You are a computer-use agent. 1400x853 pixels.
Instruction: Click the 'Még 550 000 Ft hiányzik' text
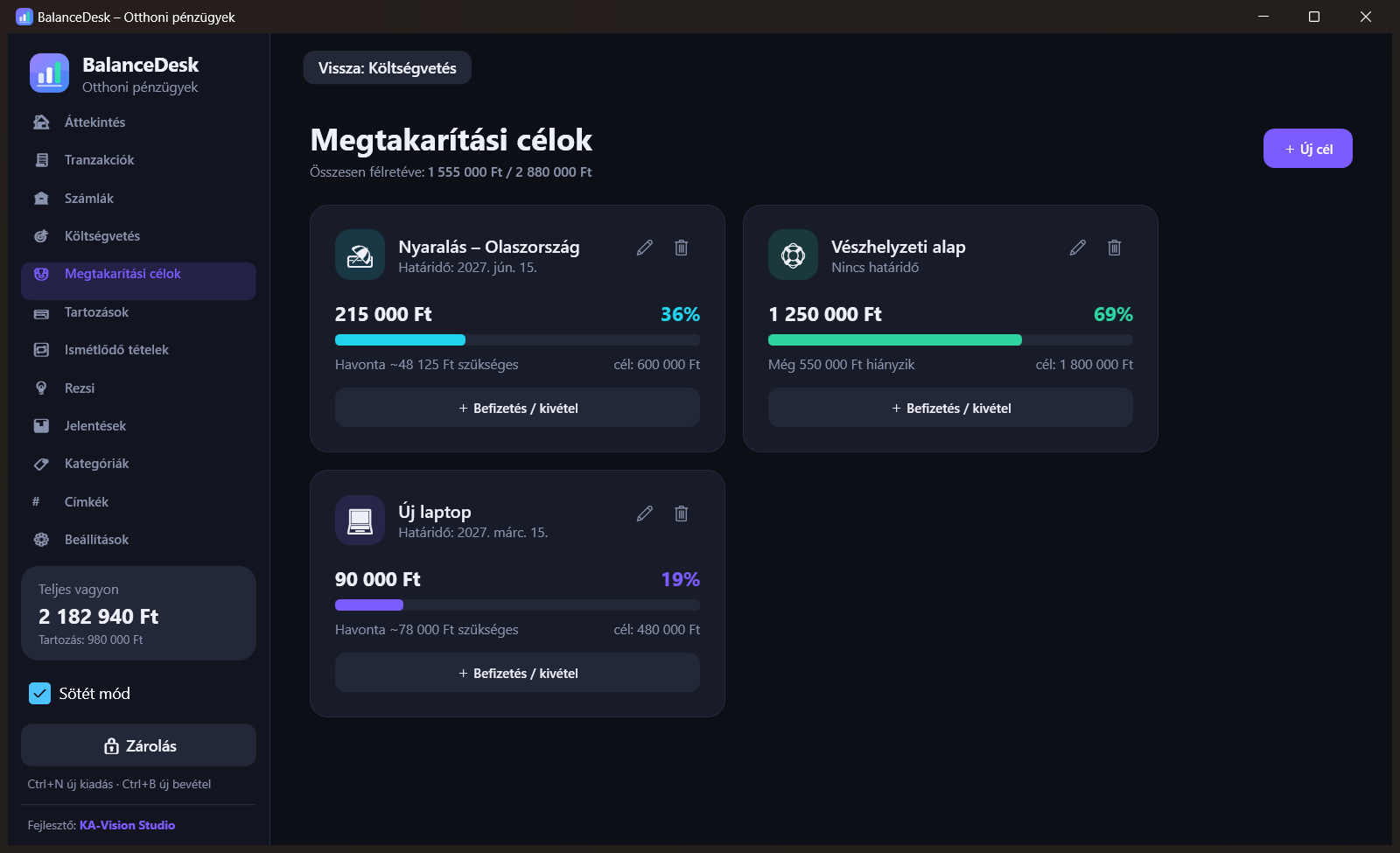[x=842, y=365]
